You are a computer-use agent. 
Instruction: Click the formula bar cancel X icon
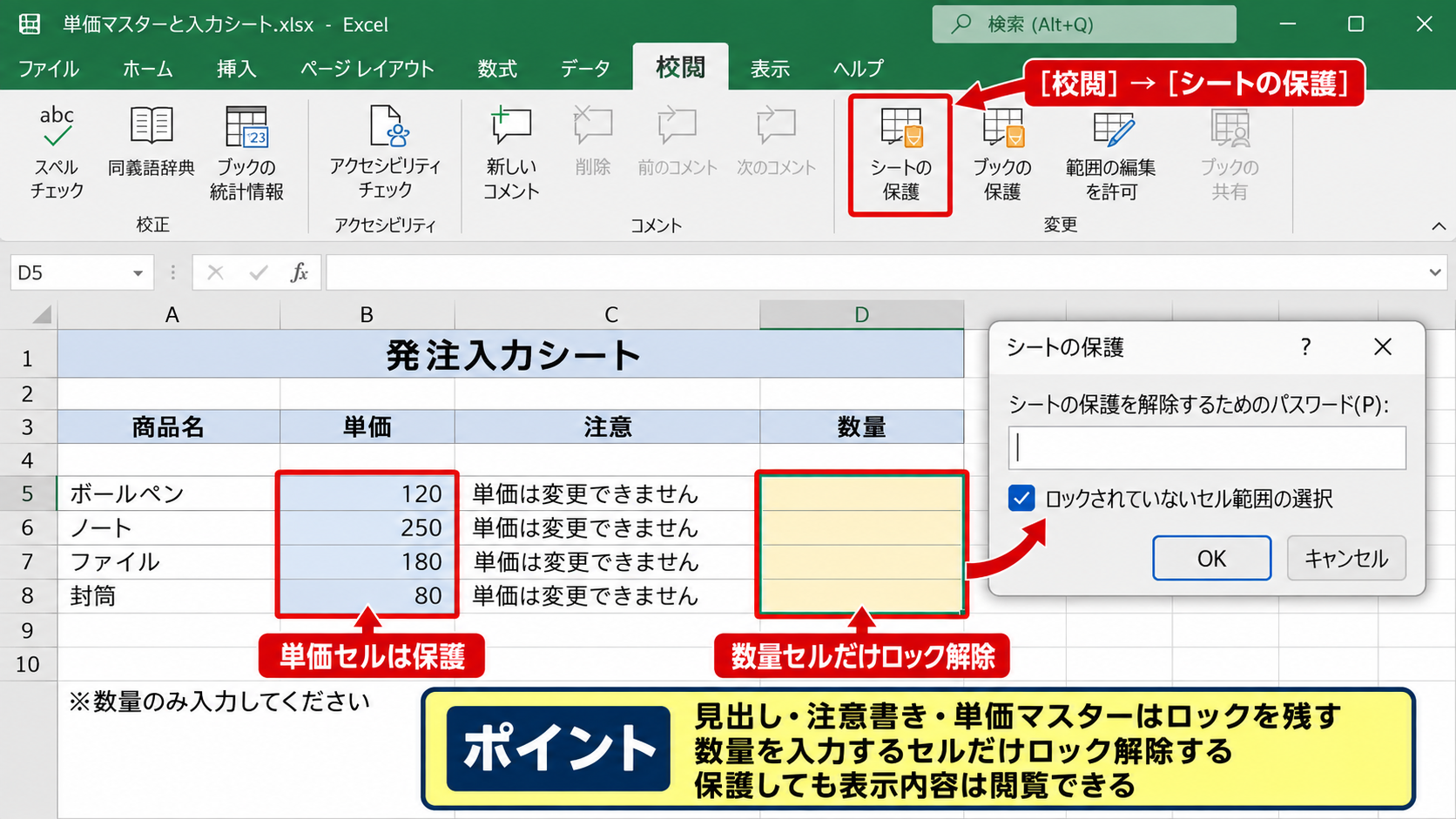(215, 272)
